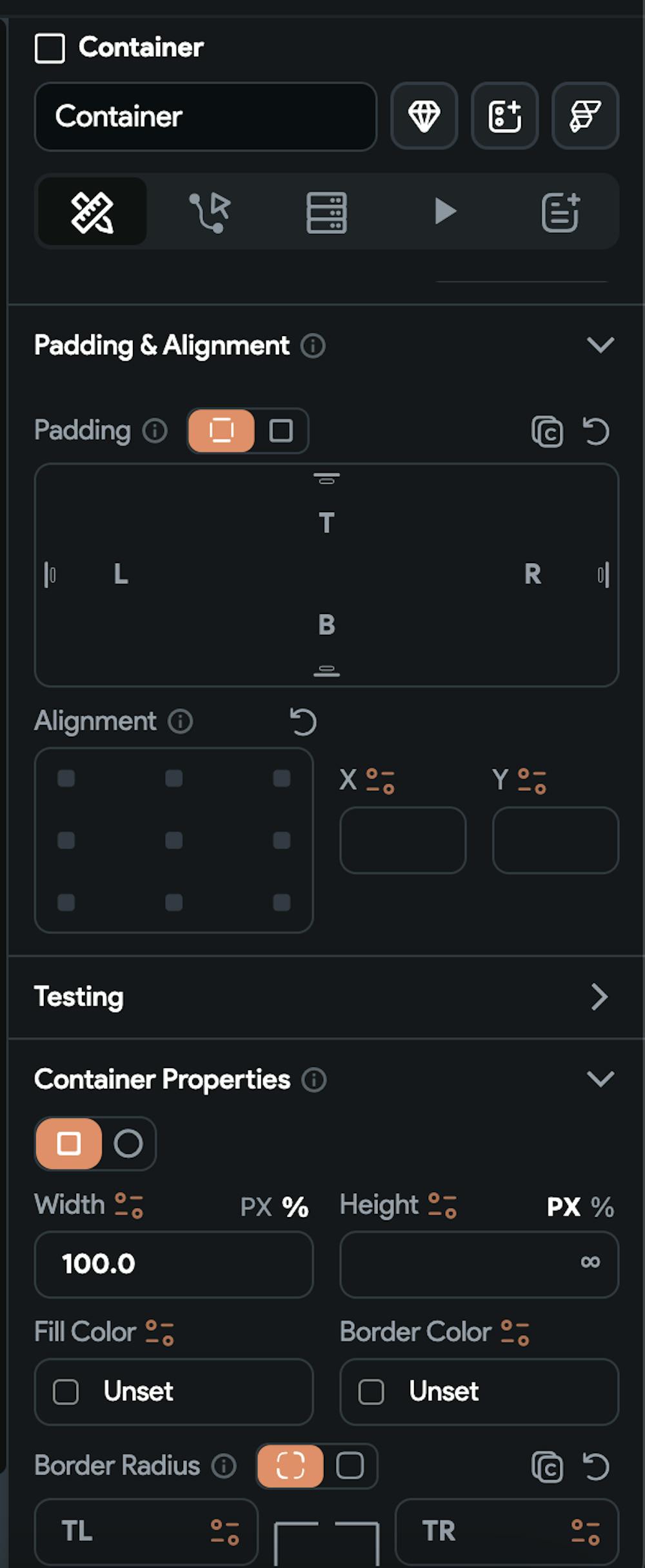Reset alignment using the undo icon

303,721
